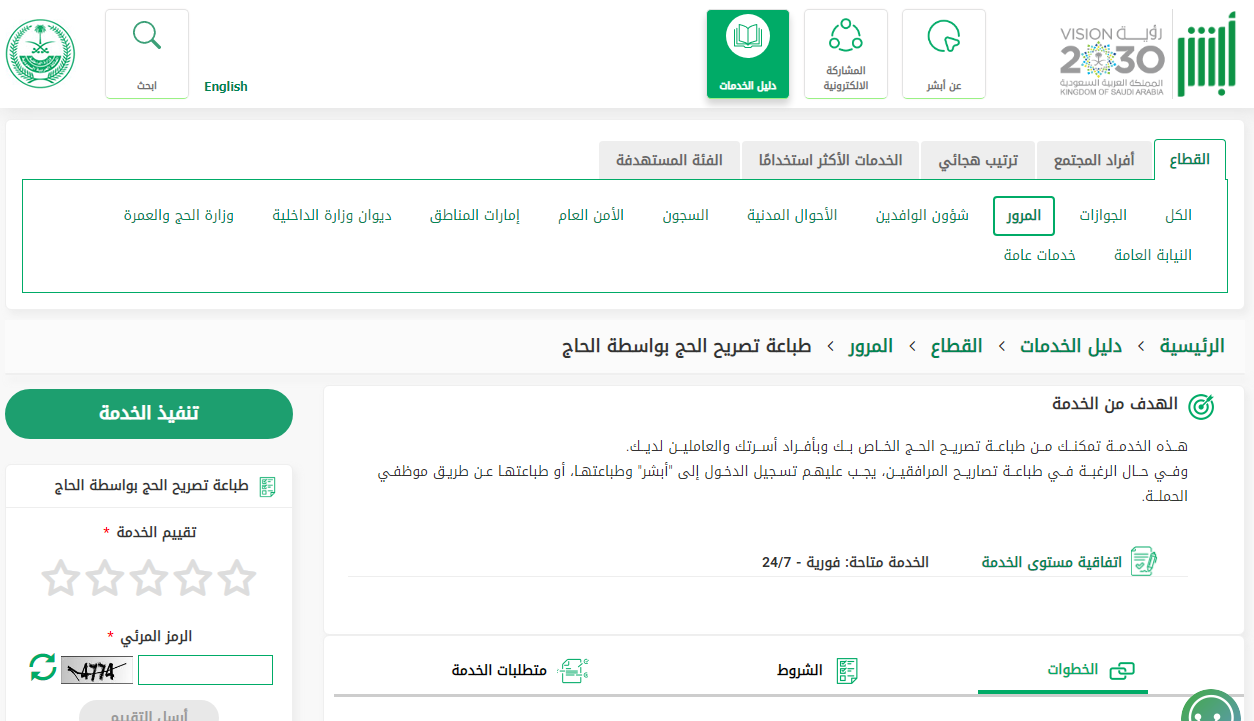Open the Alphabetical Order (ترتيب هجائي) tab
The image size is (1254, 721).
[x=977, y=160]
